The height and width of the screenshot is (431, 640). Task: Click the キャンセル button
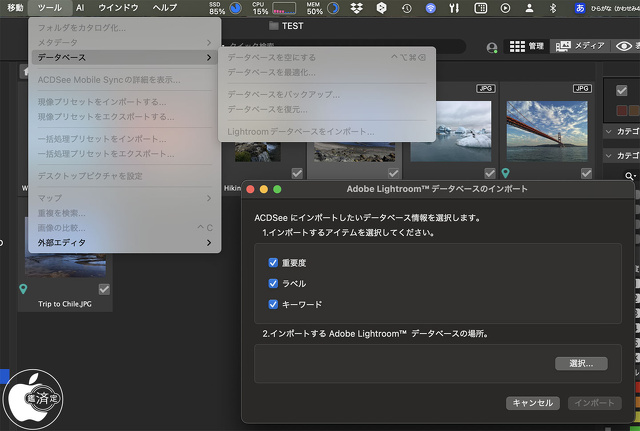[533, 403]
